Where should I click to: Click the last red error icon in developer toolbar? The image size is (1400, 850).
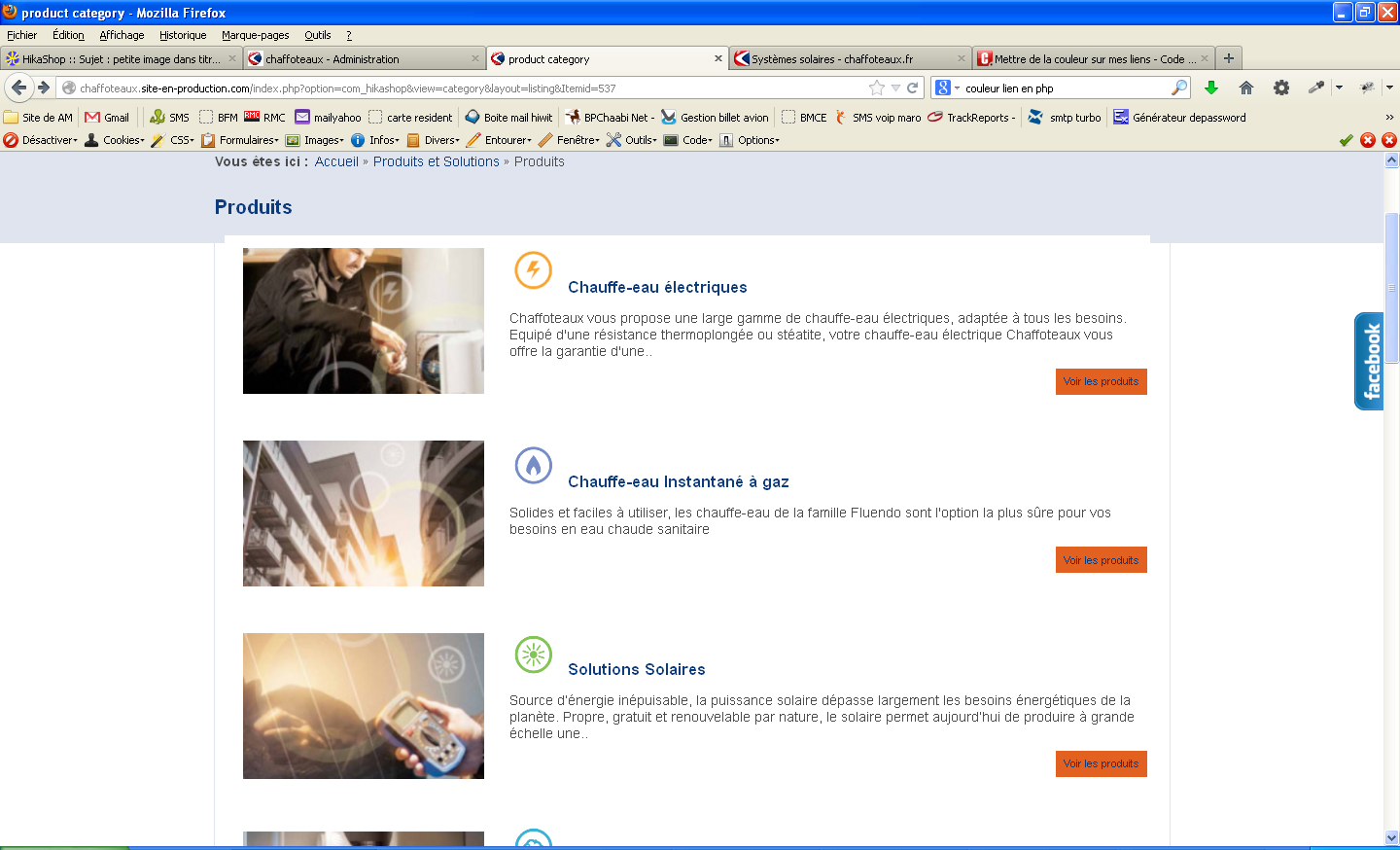click(x=1389, y=140)
